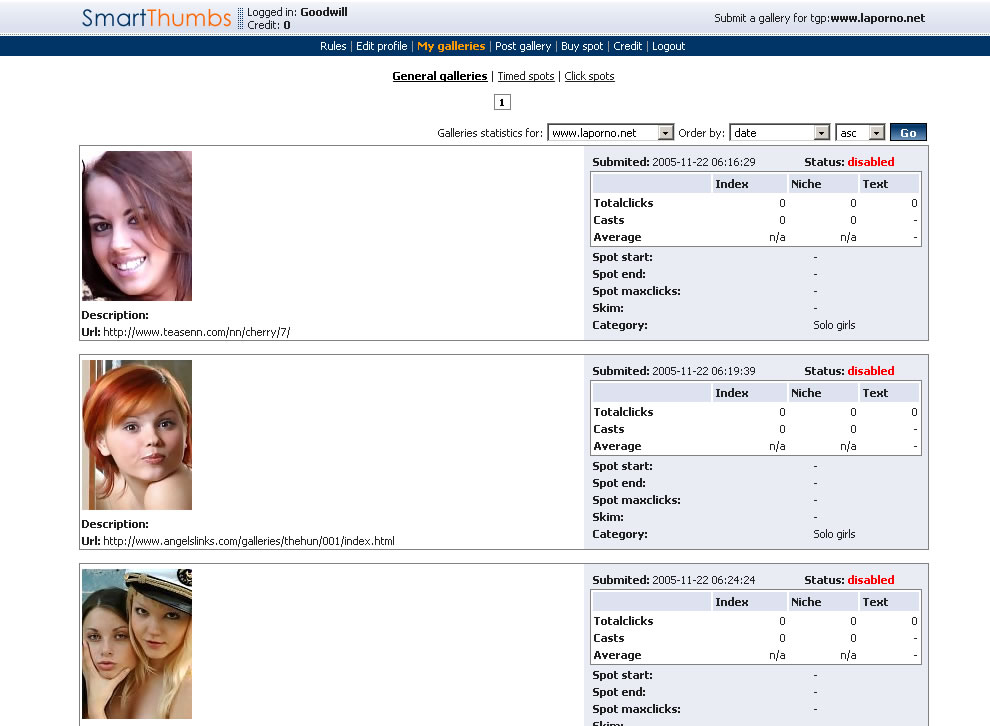Click disabled status of the 06:16:29 gallery
This screenshot has height=726, width=990.
click(x=871, y=162)
